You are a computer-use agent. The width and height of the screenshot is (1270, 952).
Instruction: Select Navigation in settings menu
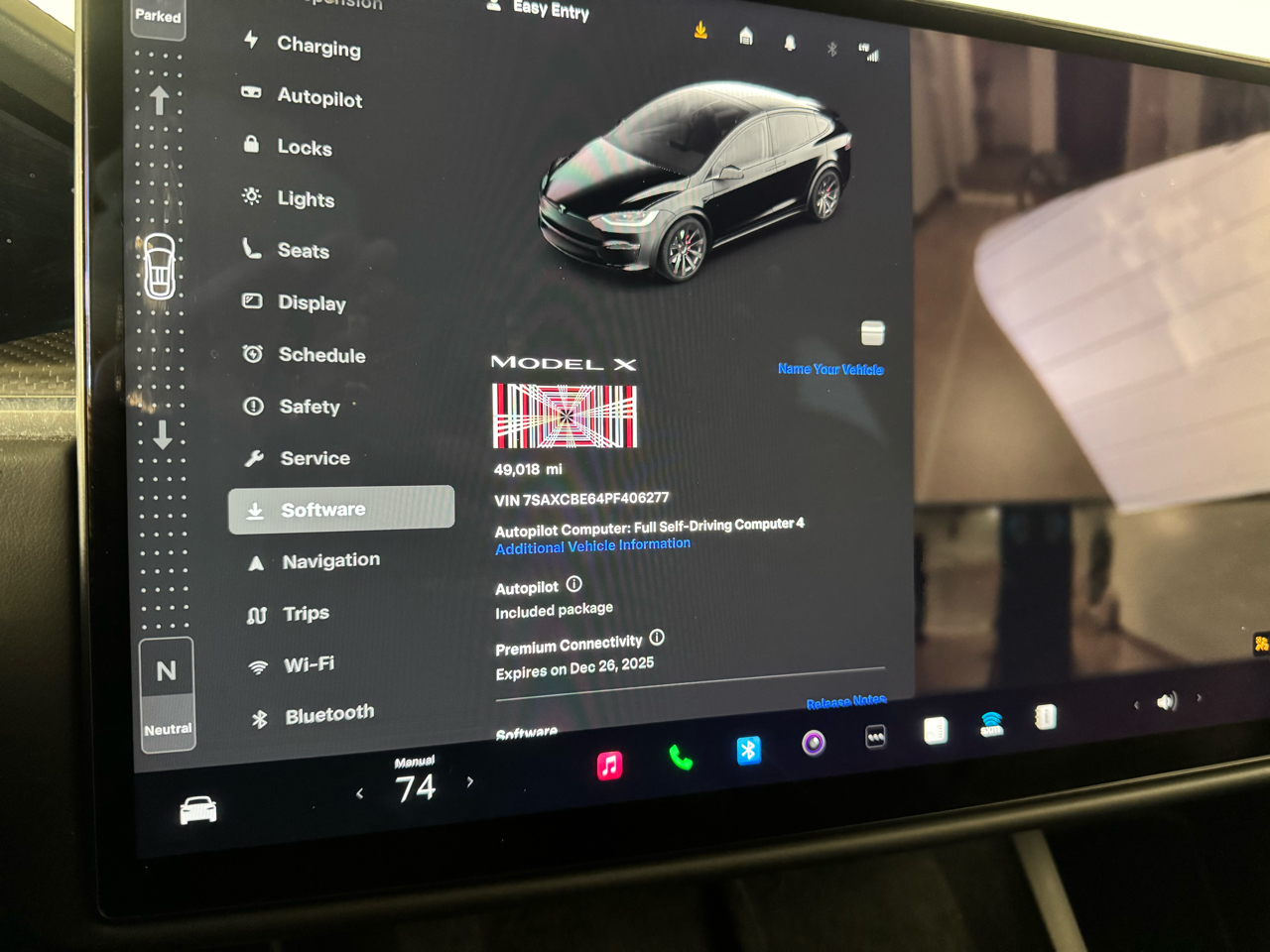point(329,561)
